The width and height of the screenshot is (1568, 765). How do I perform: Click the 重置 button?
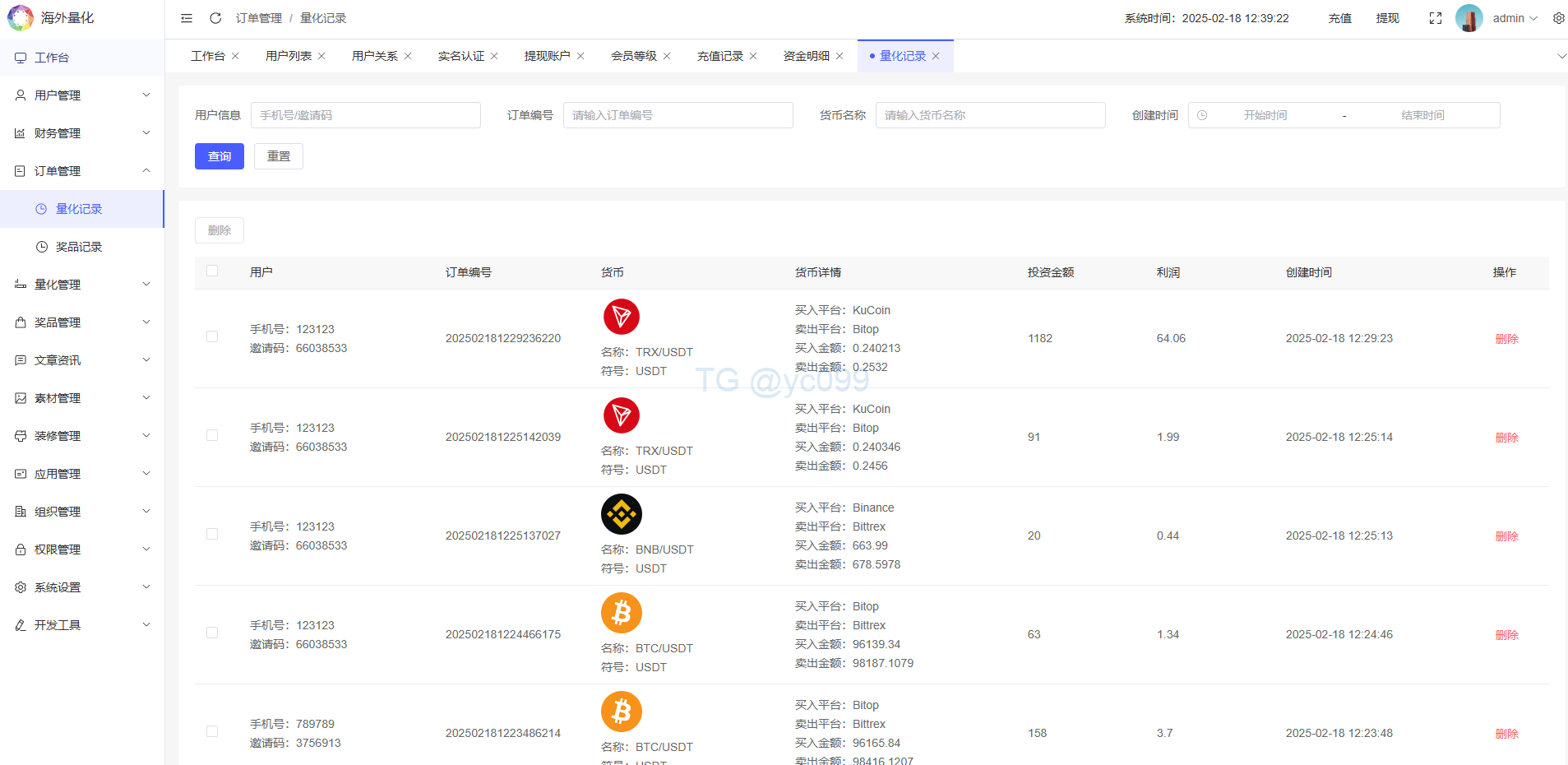(x=279, y=156)
